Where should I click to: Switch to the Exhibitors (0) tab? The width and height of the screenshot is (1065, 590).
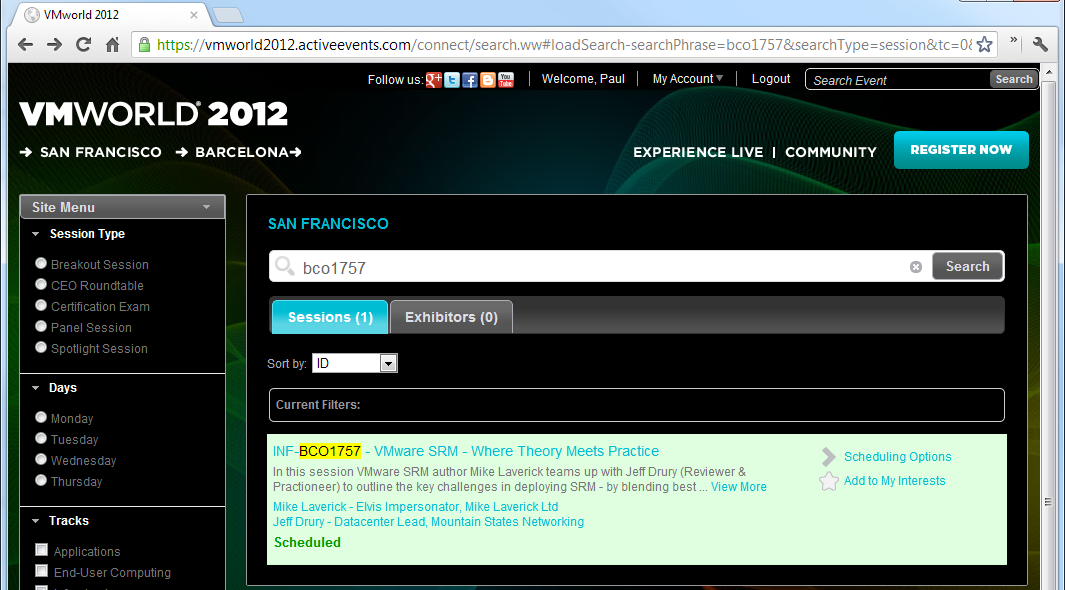coord(451,317)
